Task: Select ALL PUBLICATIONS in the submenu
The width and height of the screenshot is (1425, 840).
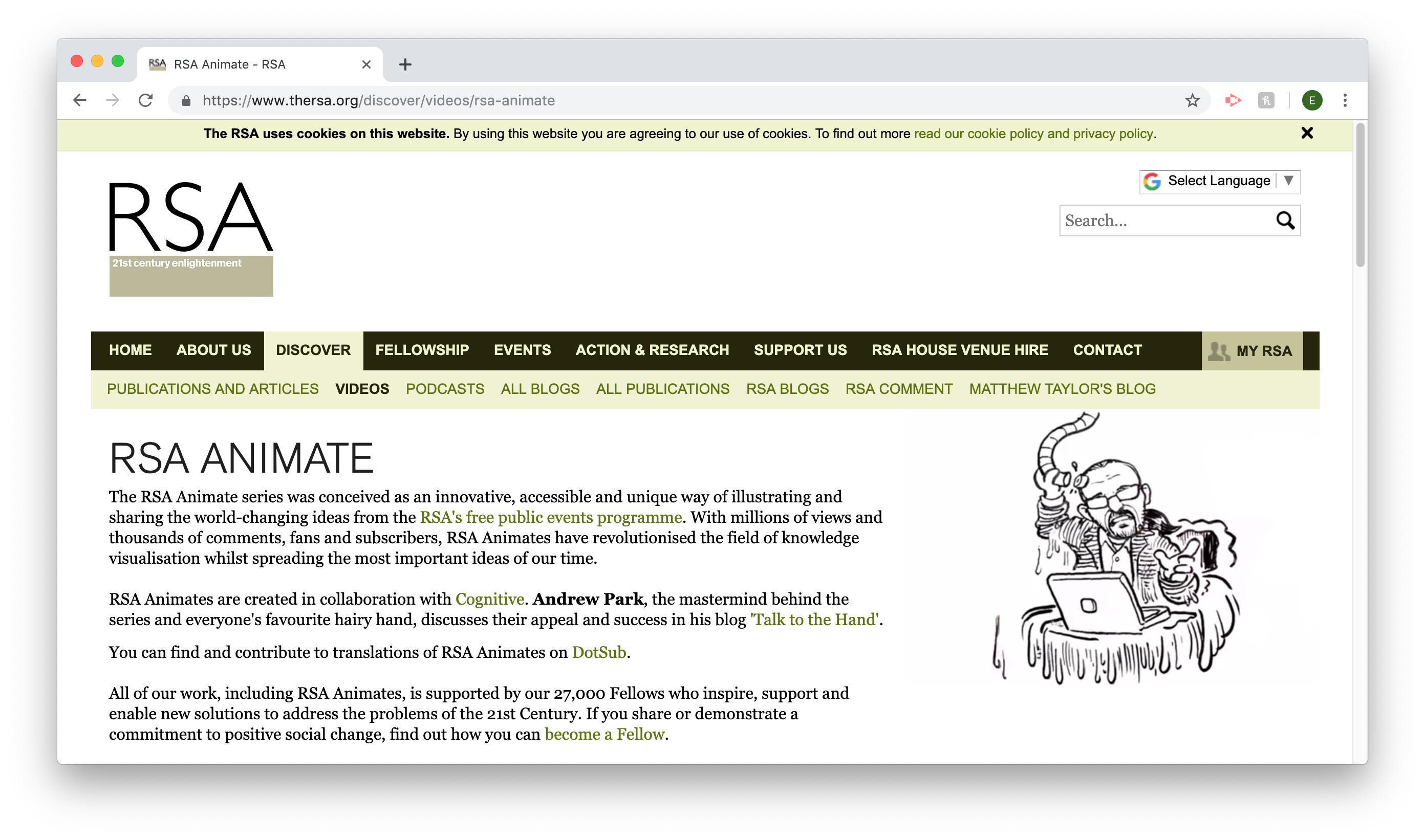Action: (x=663, y=389)
